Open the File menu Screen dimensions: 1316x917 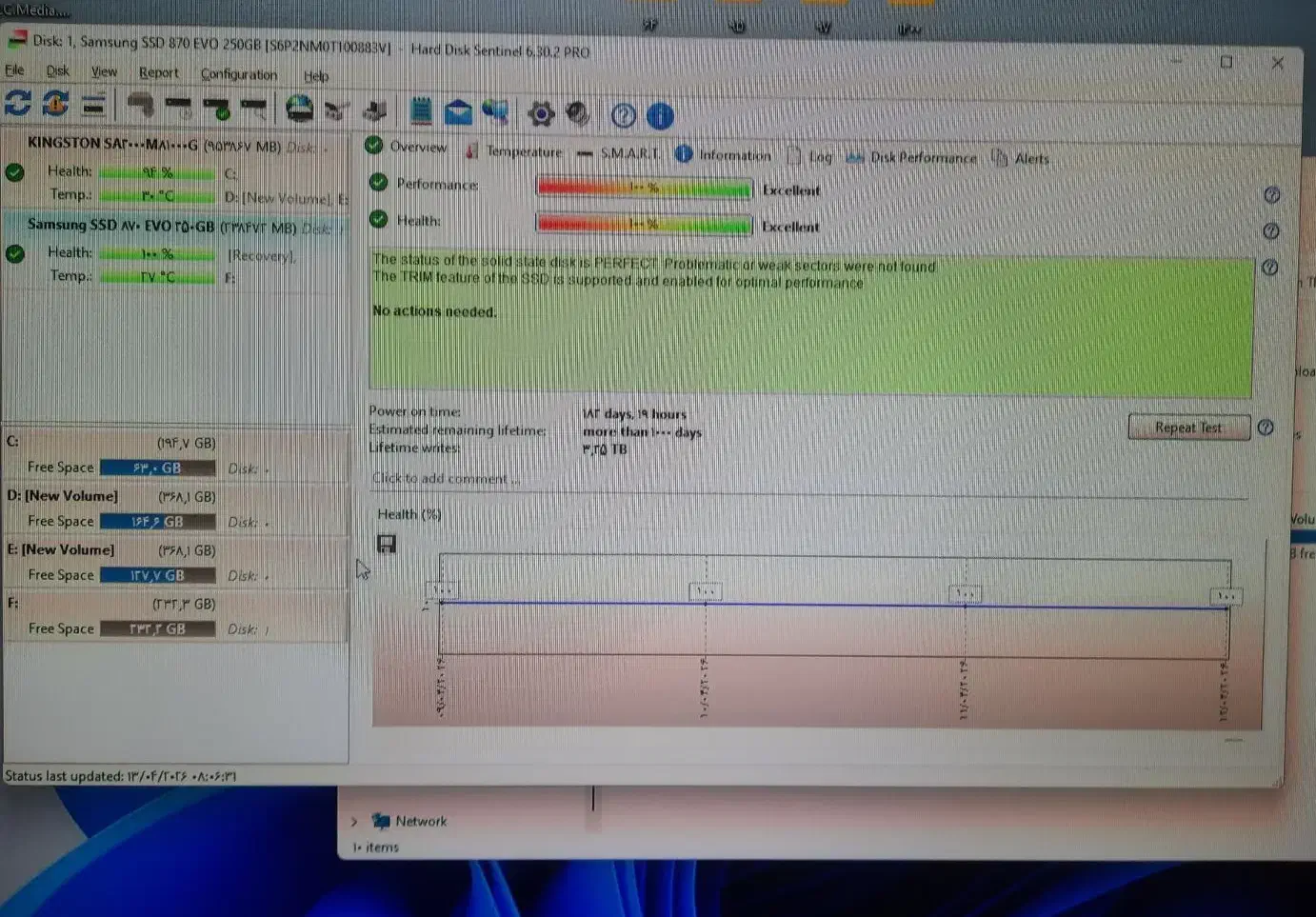click(x=14, y=70)
